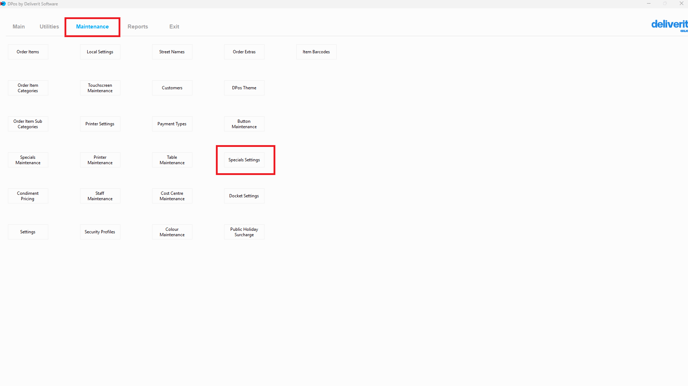Open Docket Settings
The image size is (688, 386).
[x=244, y=196]
